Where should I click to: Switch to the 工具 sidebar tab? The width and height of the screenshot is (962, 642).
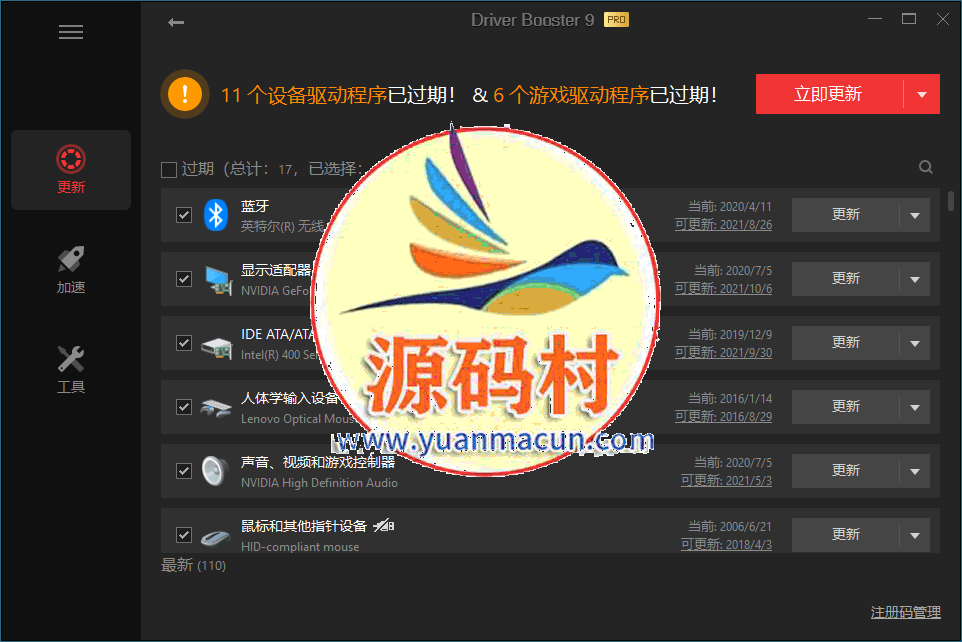(71, 369)
